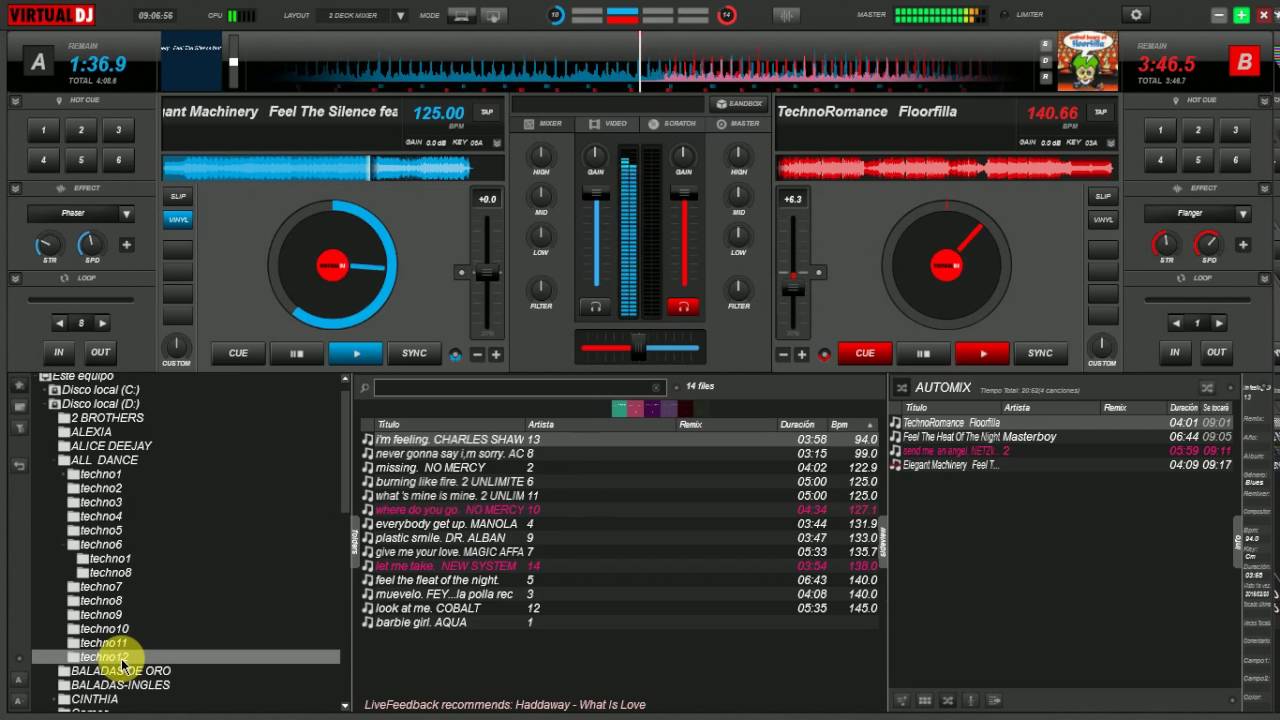This screenshot has width=1280, height=720.
Task: Switch to the MIXER tab
Action: click(x=543, y=124)
